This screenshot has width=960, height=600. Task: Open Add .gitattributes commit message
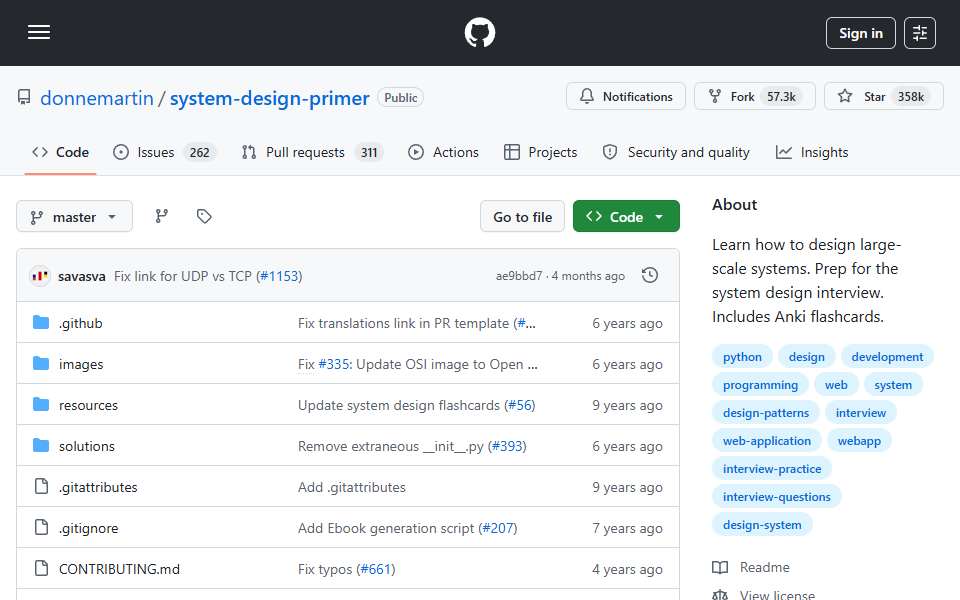[x=351, y=487]
